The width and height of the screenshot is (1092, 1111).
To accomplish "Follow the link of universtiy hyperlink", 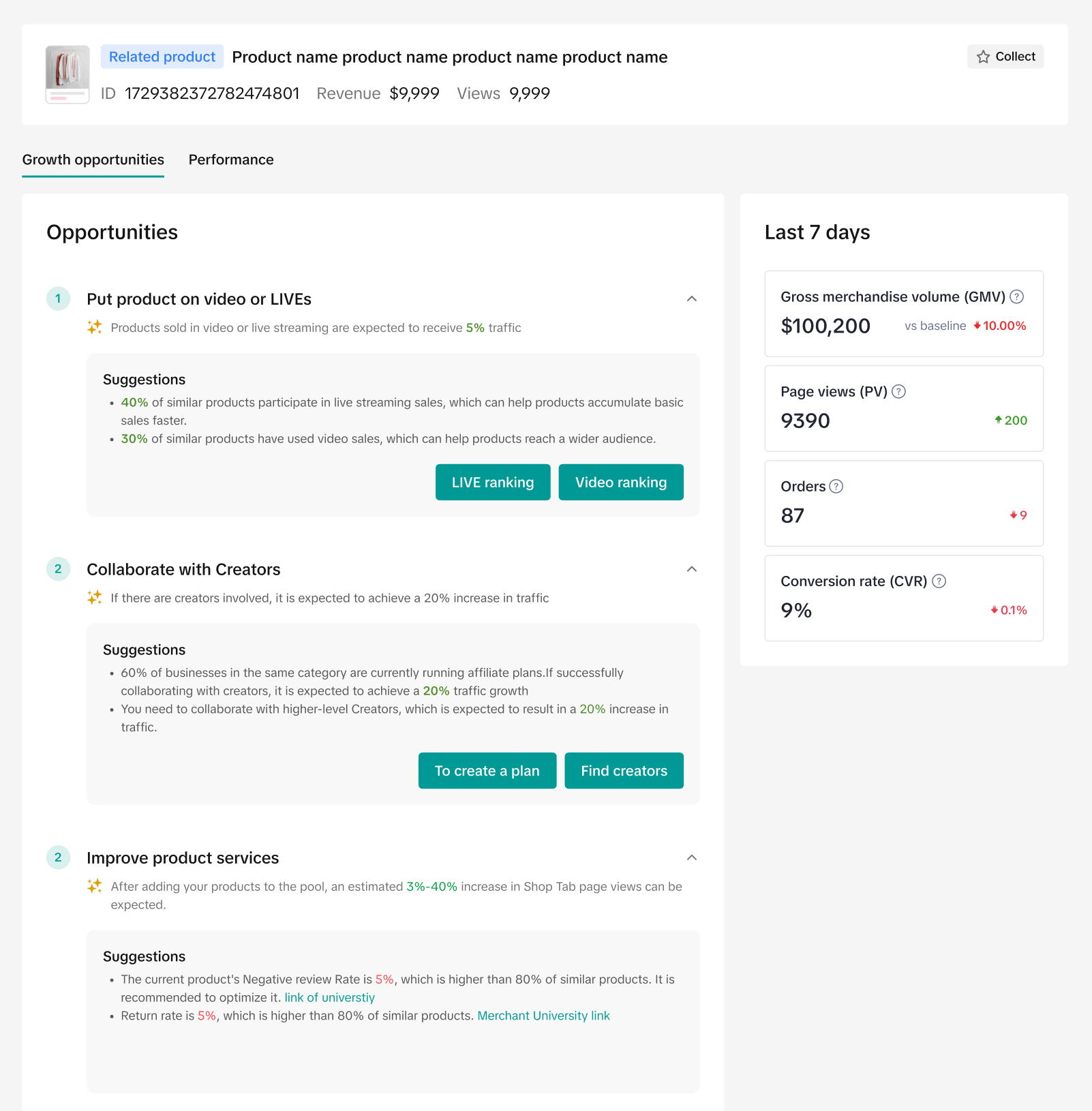I will (x=329, y=997).
